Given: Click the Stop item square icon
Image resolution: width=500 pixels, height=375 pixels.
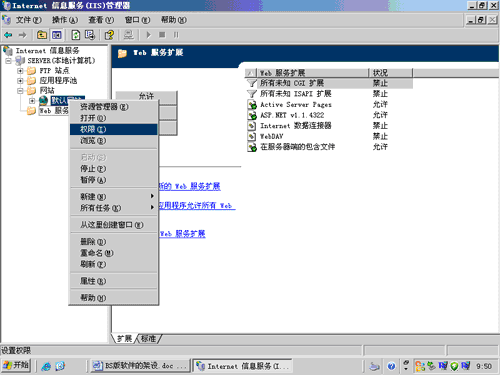Looking at the screenshot, I should (x=162, y=35).
